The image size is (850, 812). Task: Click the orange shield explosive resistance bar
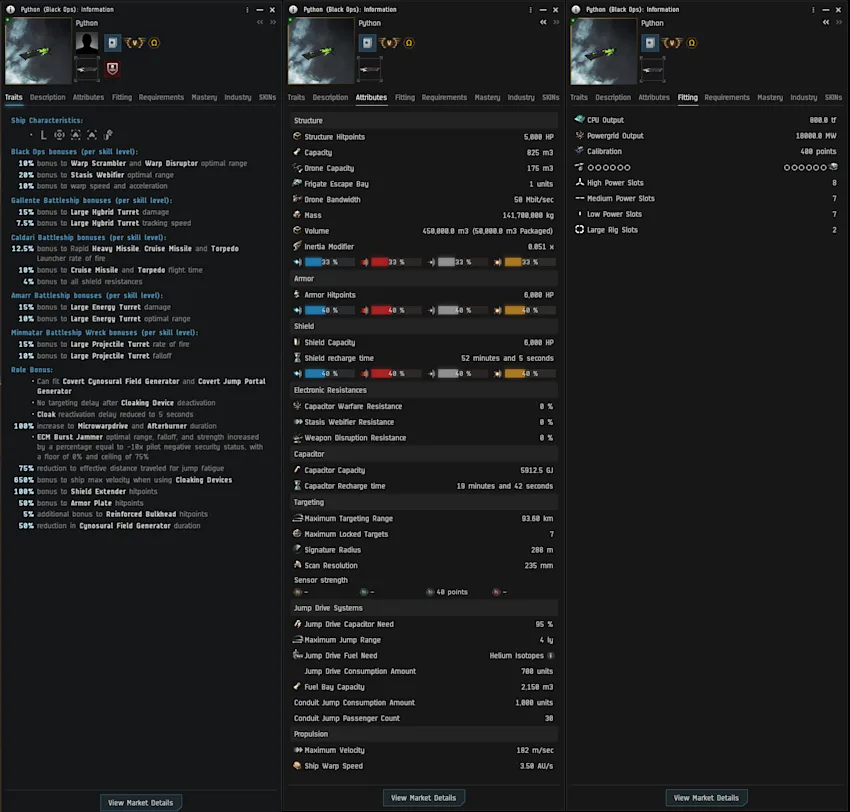point(530,373)
